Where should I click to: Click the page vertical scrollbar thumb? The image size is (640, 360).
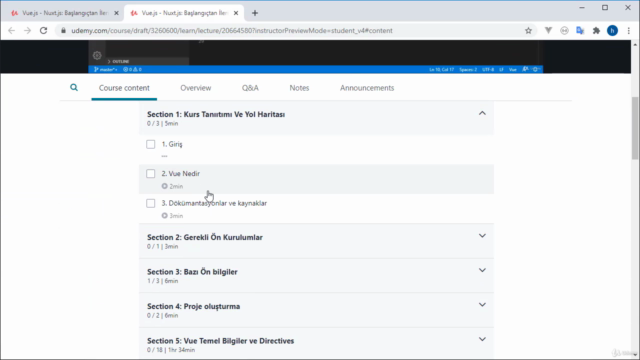[635, 128]
